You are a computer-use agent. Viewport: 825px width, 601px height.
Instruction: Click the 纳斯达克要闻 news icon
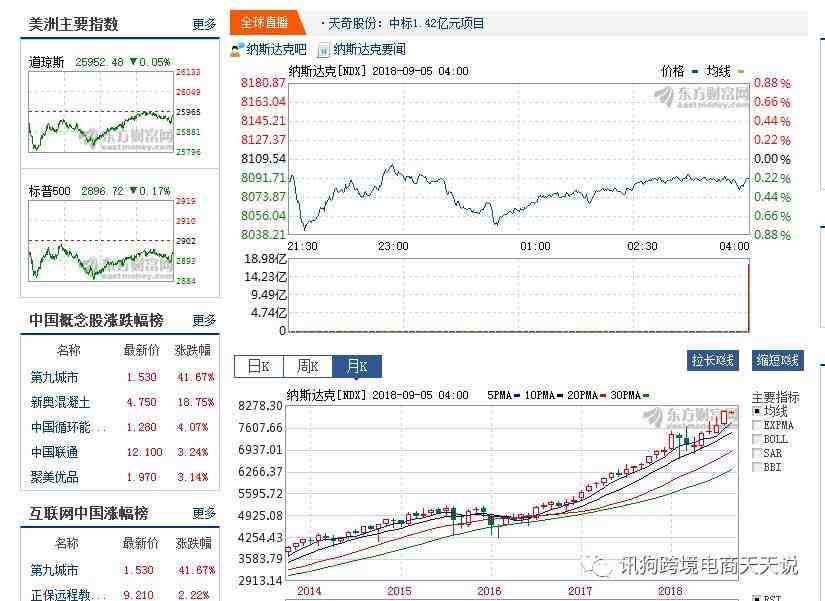pyautogui.click(x=323, y=50)
